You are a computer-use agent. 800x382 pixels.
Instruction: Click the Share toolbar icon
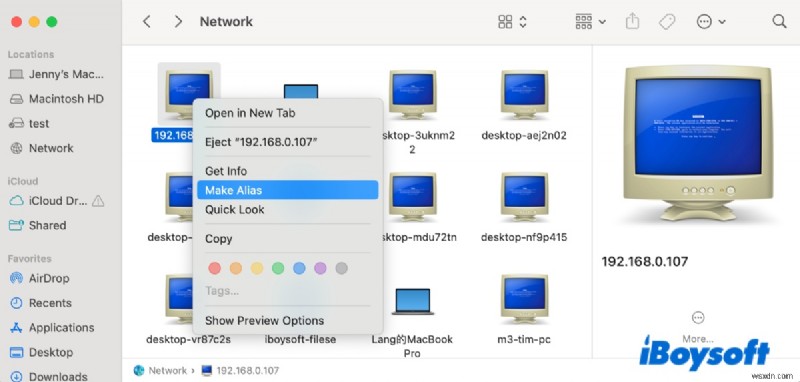tap(632, 21)
